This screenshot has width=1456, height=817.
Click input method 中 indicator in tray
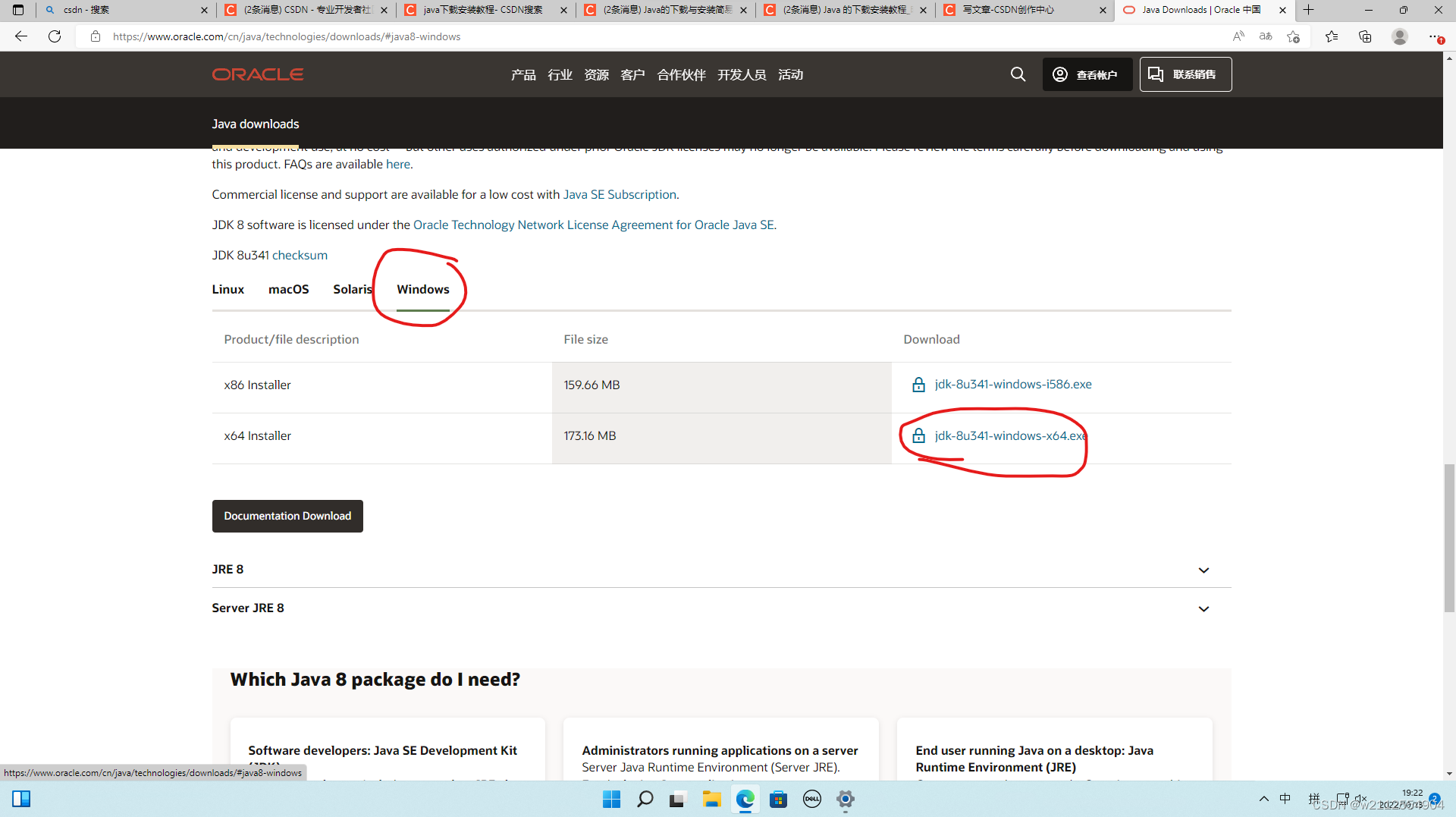tap(1285, 799)
